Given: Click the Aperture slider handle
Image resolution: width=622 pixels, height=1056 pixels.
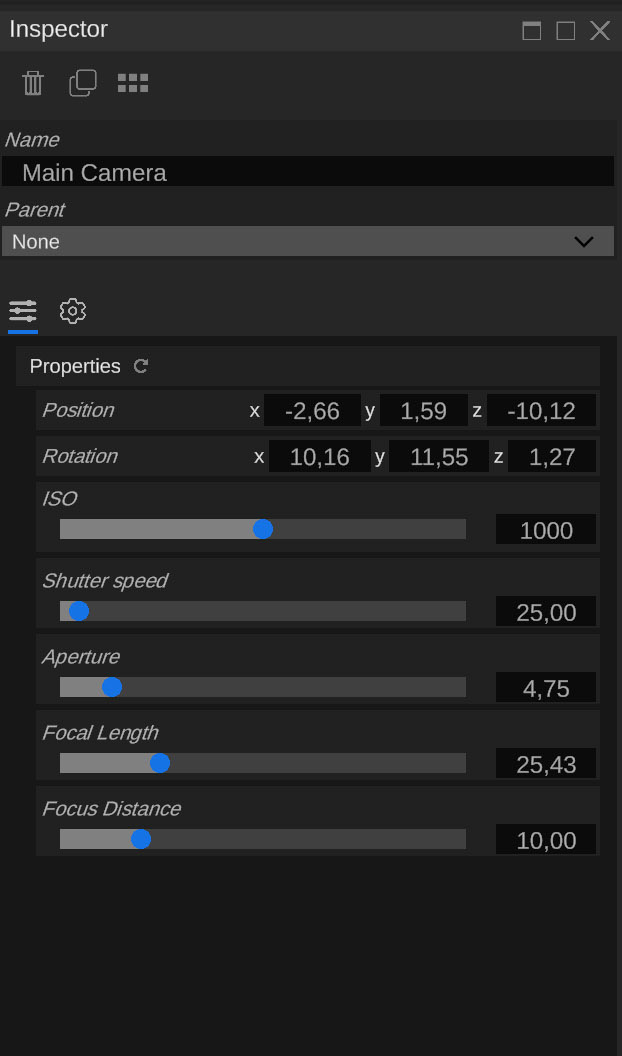Looking at the screenshot, I should (x=112, y=687).
